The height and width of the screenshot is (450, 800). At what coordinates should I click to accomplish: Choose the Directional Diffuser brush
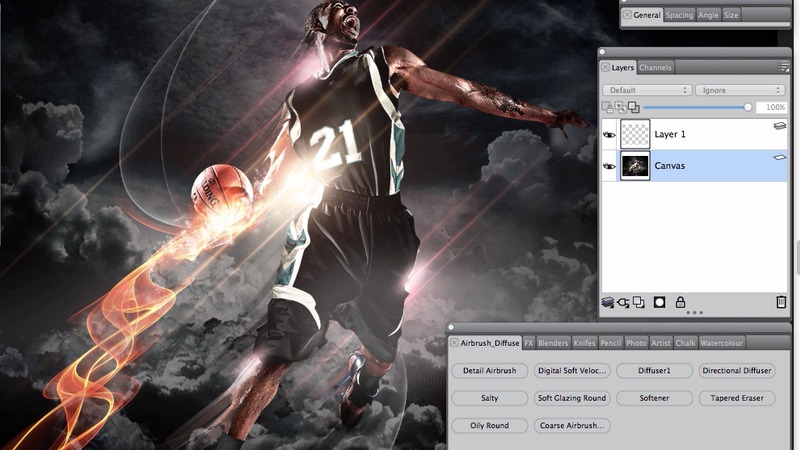point(737,370)
